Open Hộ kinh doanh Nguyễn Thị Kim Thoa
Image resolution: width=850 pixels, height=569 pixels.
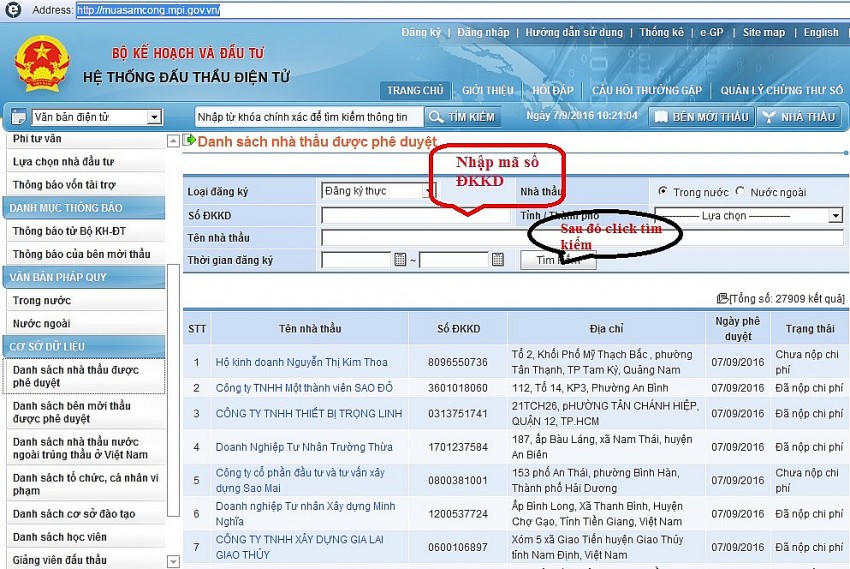click(301, 361)
